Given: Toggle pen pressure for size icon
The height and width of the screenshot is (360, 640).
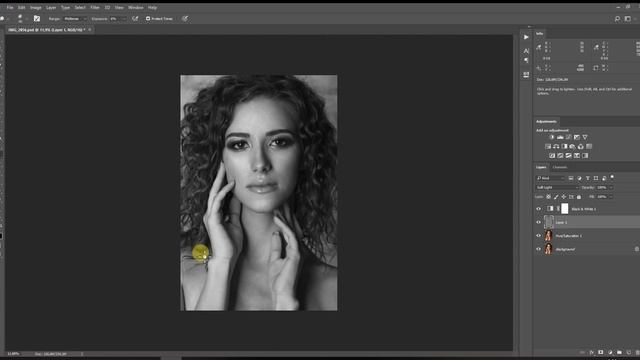Looking at the screenshot, I should [x=185, y=18].
